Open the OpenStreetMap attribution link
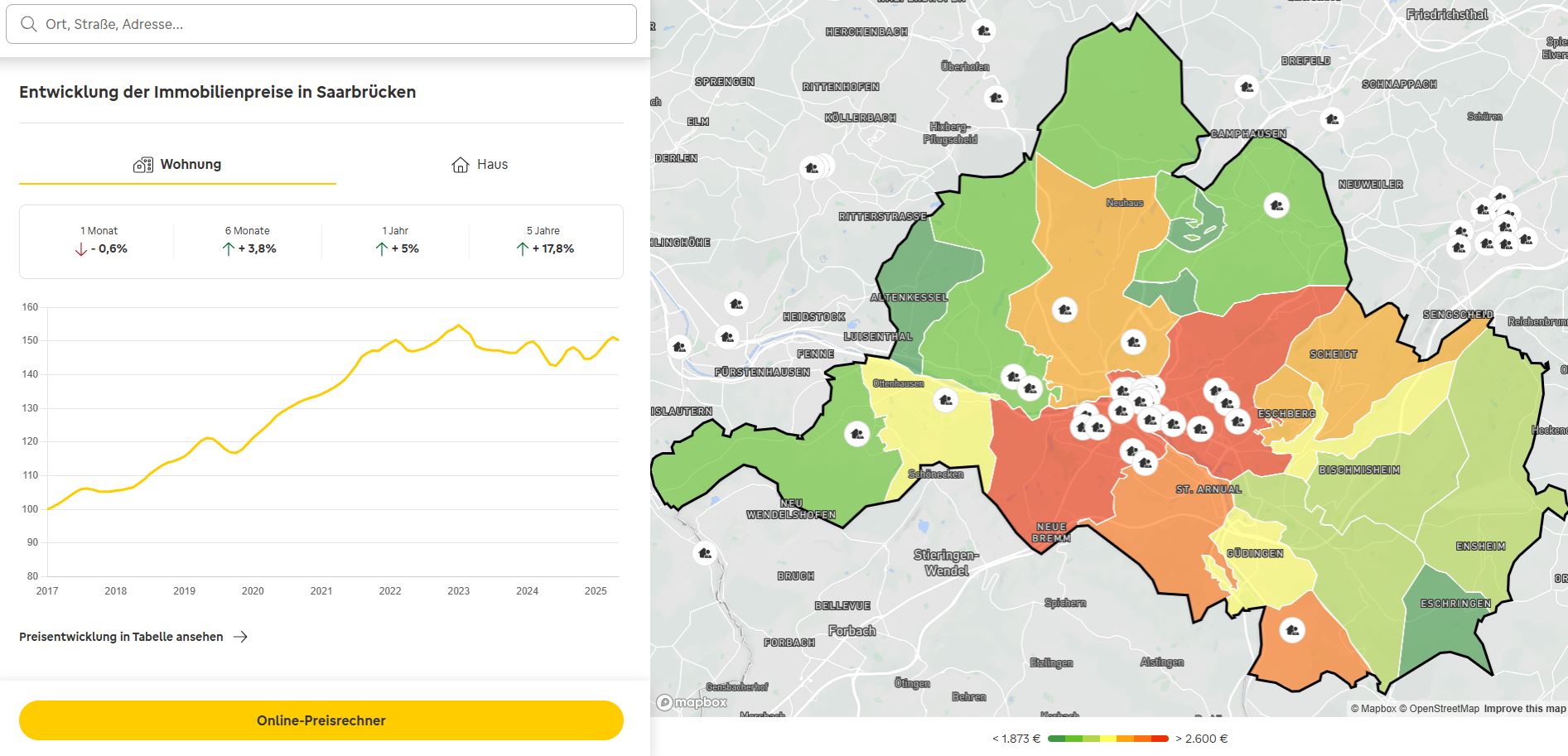The width and height of the screenshot is (1568, 756). [x=1440, y=708]
